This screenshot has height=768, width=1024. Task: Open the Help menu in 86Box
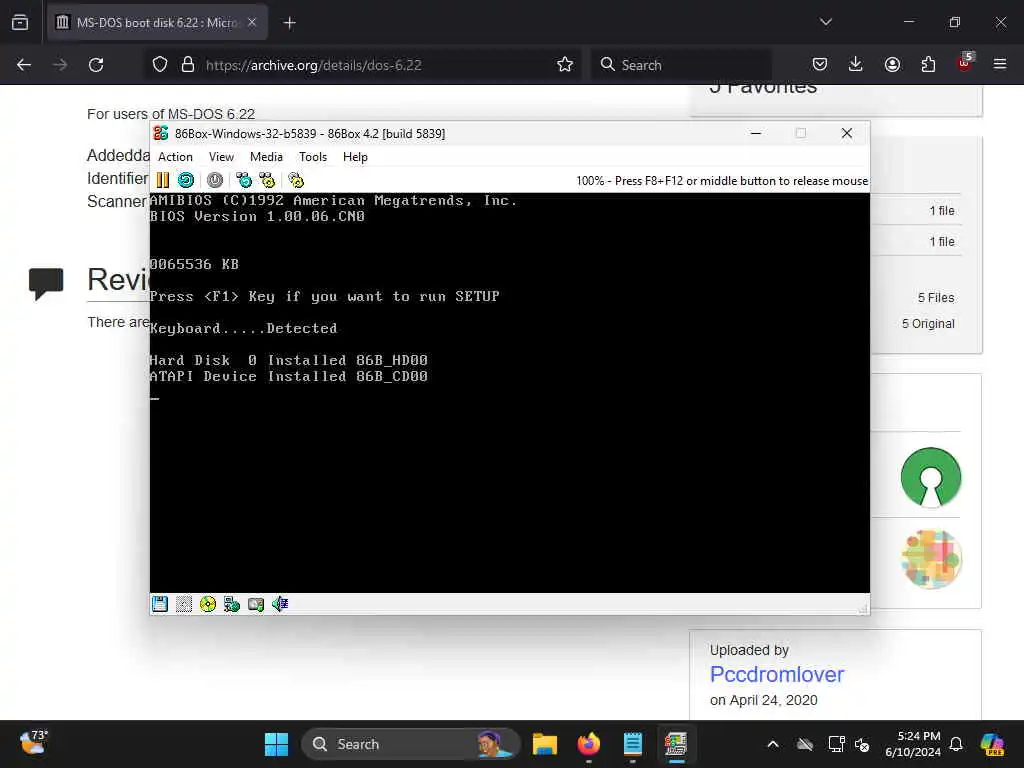pyautogui.click(x=355, y=157)
